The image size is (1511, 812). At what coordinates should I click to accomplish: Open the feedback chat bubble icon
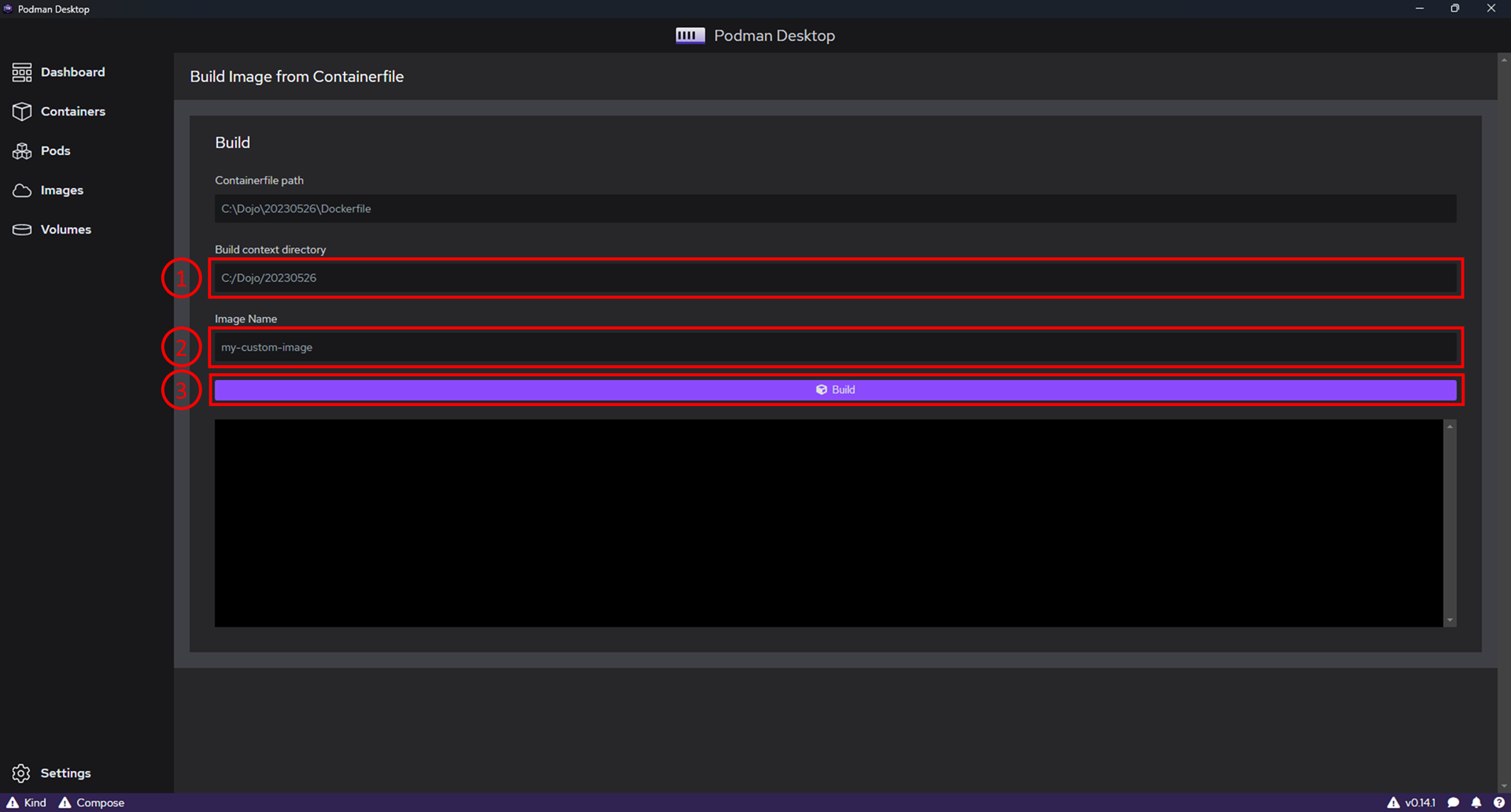click(1454, 803)
